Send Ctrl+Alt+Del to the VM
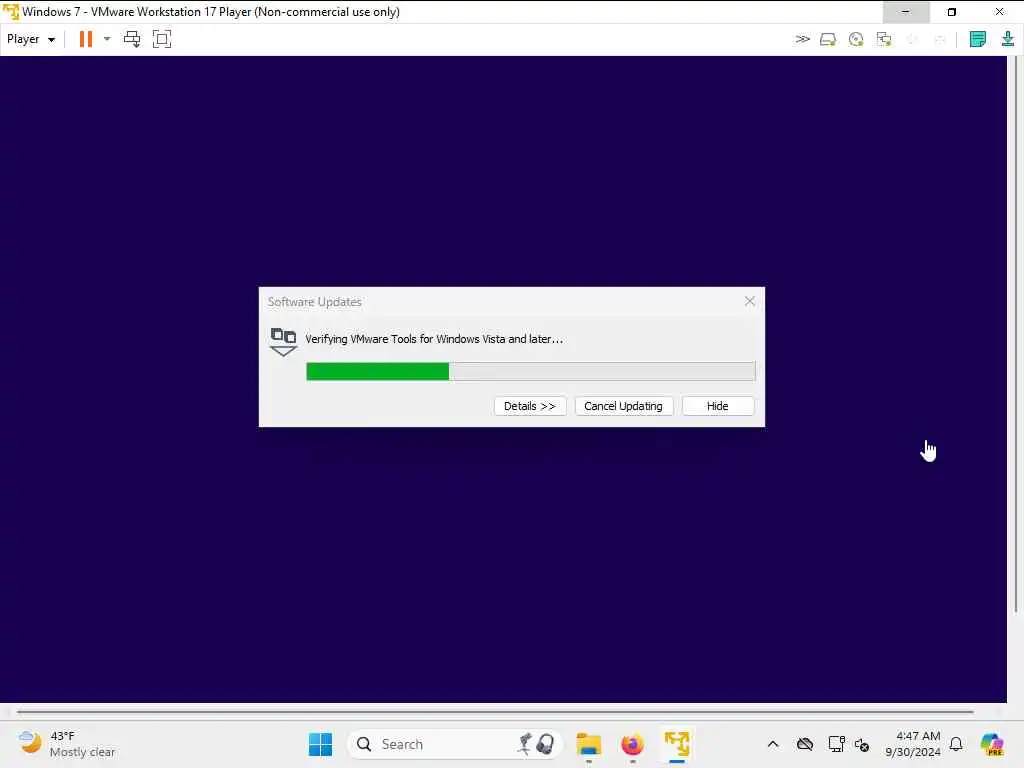1024x768 pixels. pos(132,39)
